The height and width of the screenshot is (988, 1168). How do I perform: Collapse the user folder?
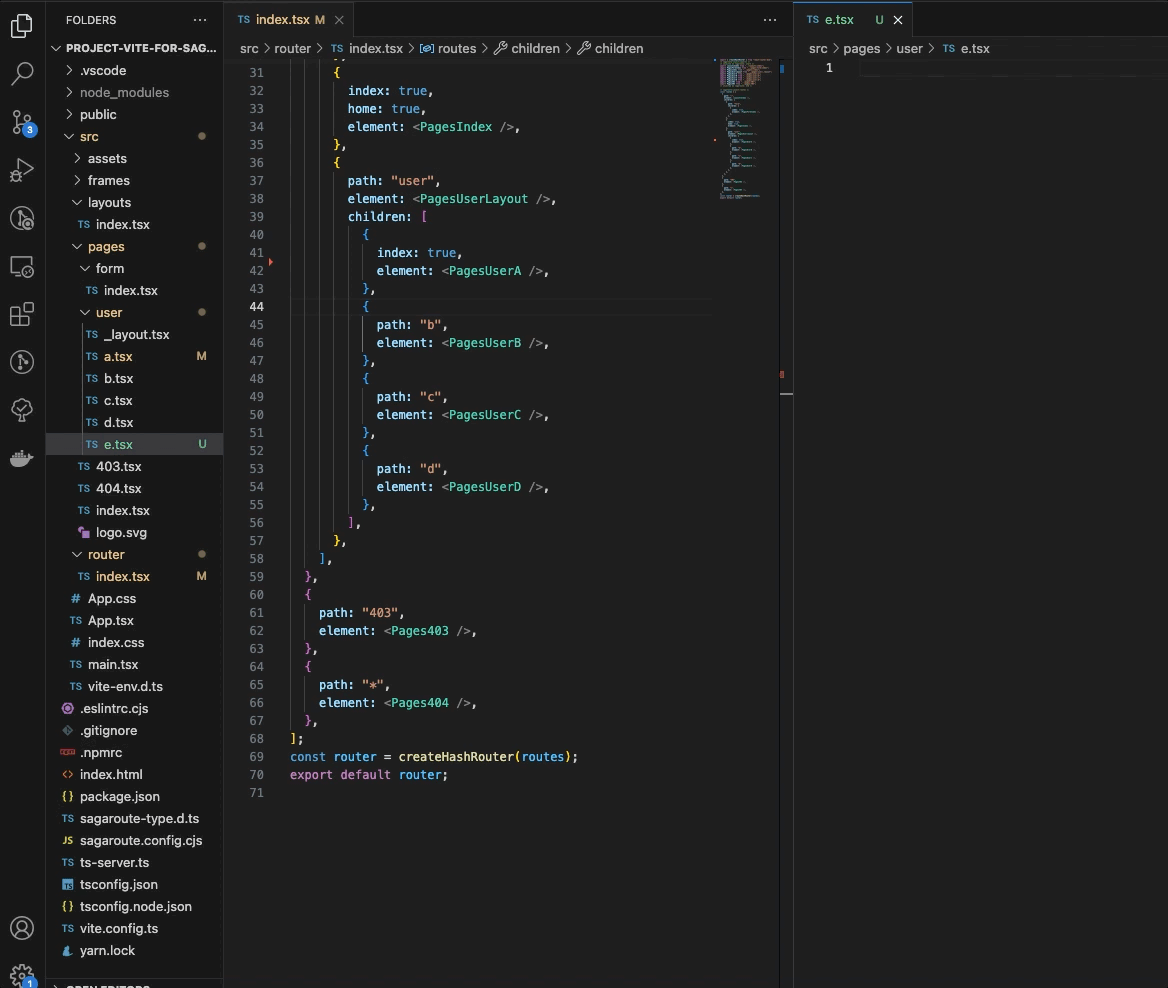(134, 312)
